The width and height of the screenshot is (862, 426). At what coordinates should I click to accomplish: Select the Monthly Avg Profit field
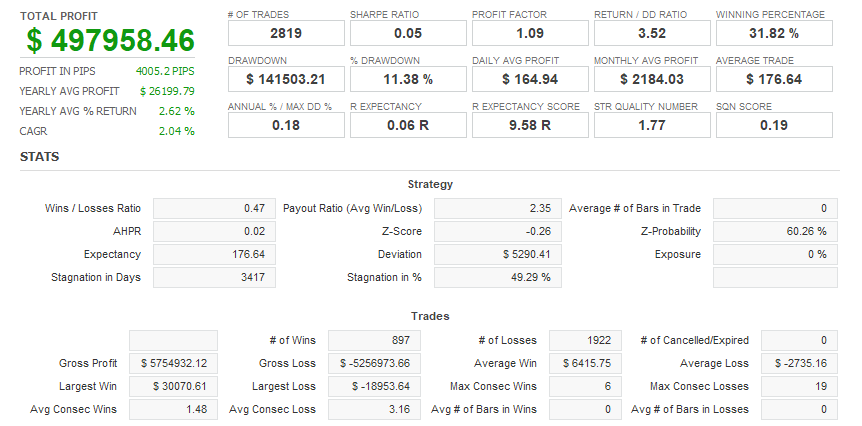652,79
